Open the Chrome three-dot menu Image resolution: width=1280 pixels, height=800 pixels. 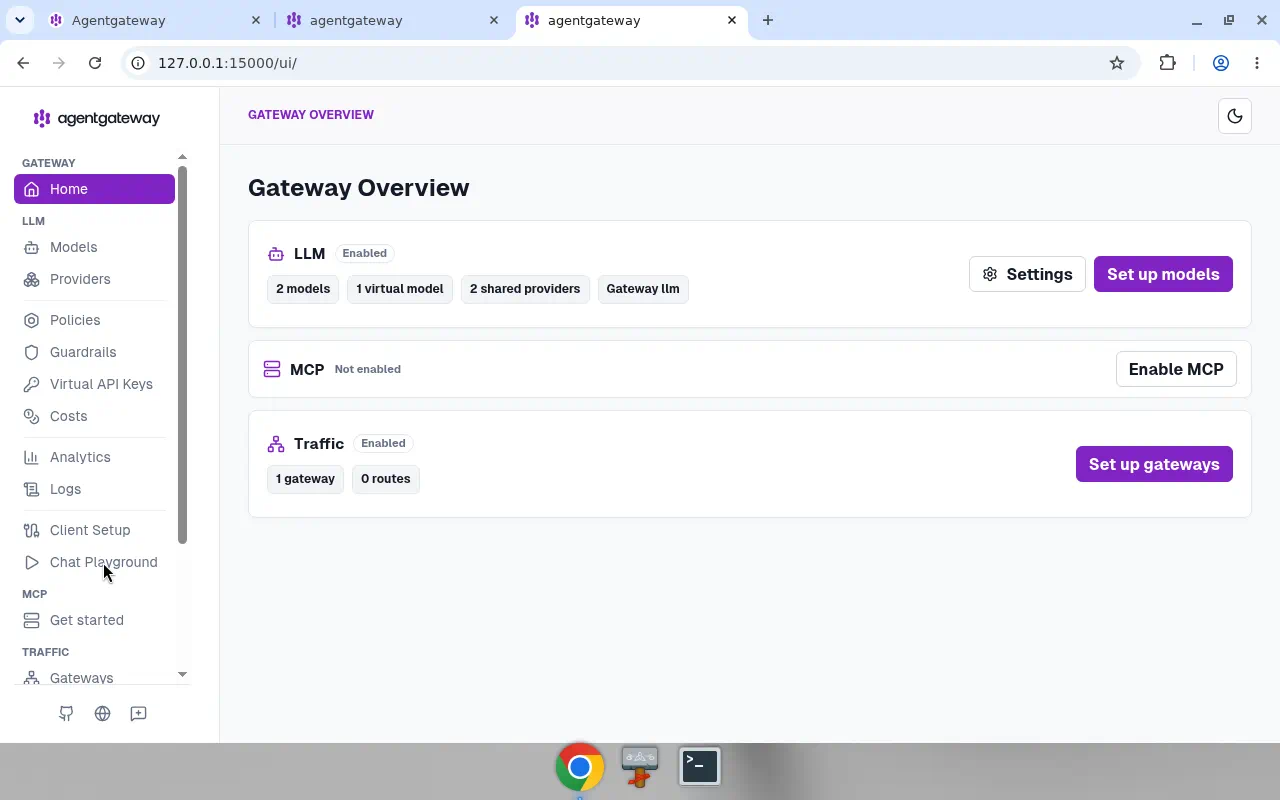click(x=1257, y=63)
